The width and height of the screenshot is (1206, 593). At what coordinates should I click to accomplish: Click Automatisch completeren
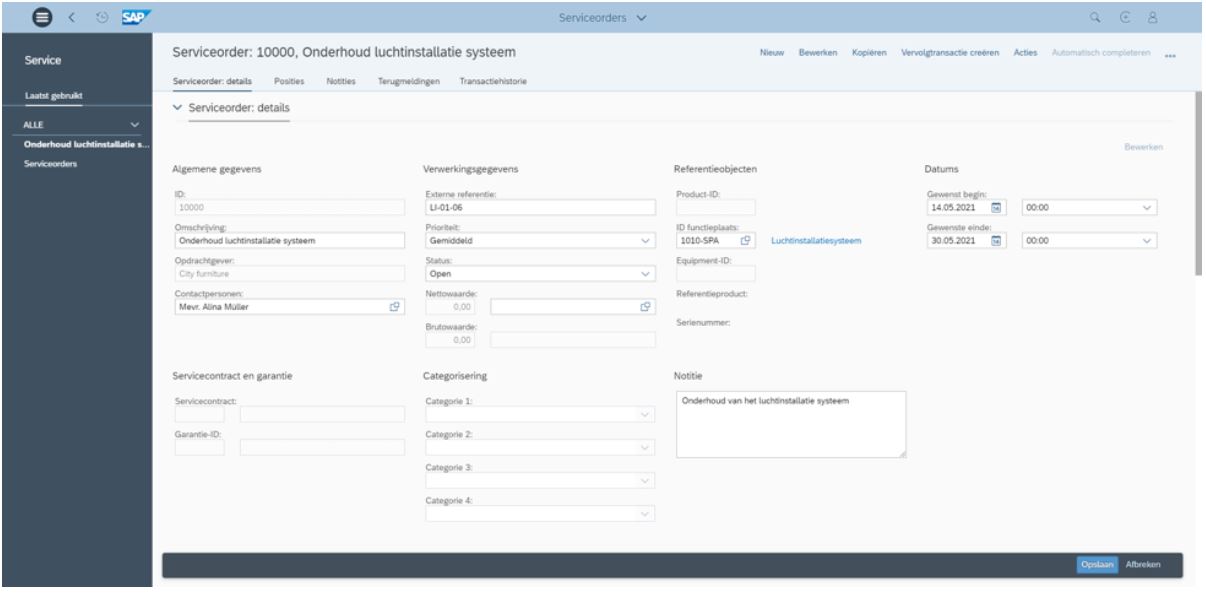pos(1099,52)
